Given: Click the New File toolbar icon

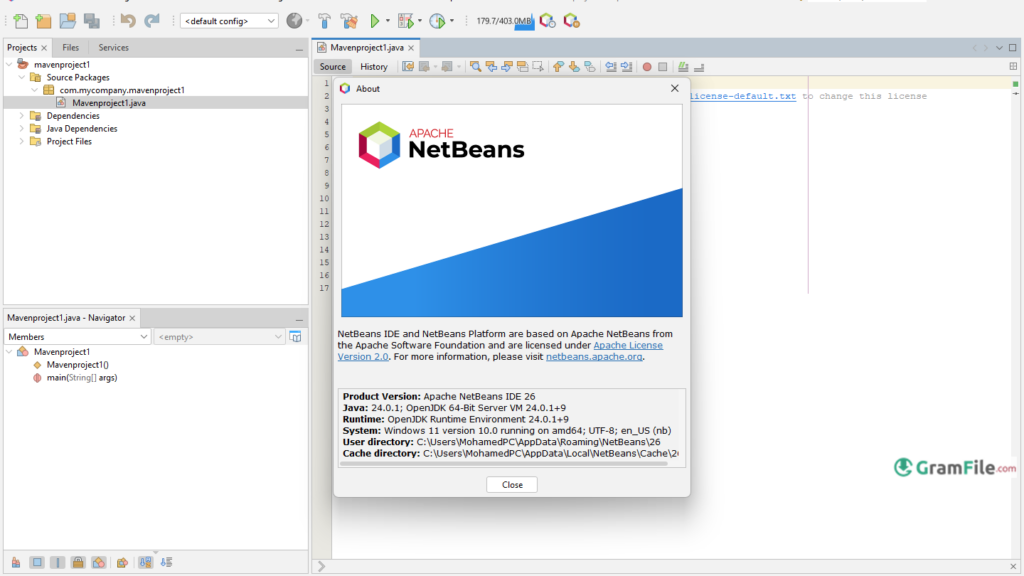Looking at the screenshot, I should tap(21, 21).
